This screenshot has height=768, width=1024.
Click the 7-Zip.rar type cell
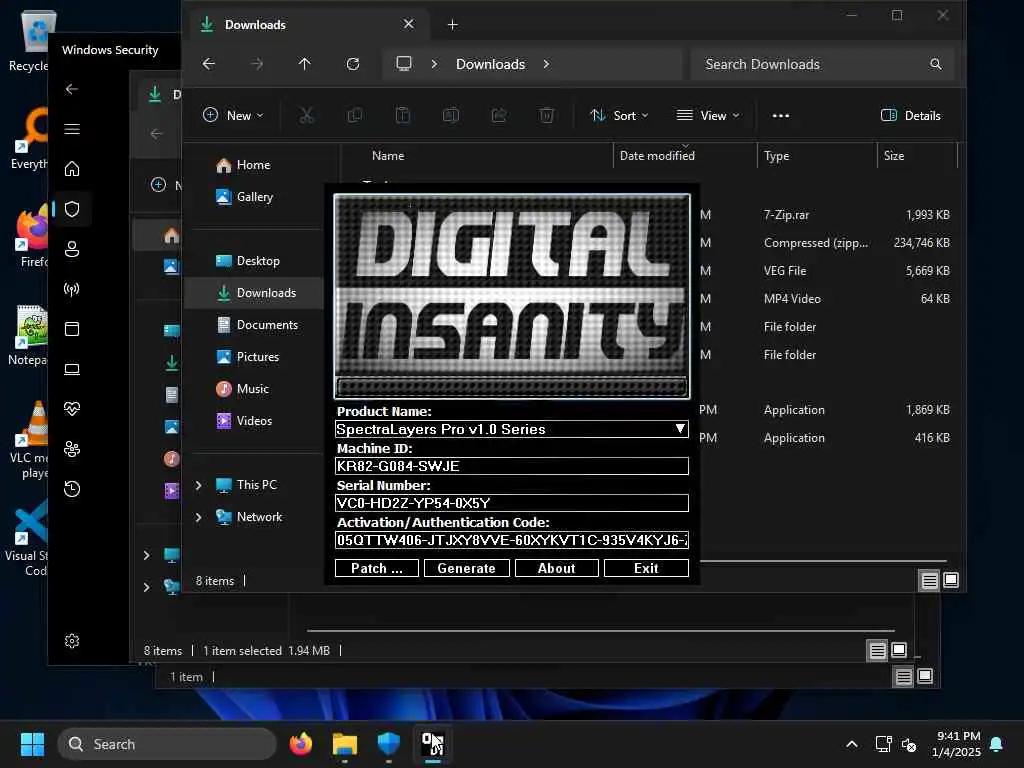point(786,215)
